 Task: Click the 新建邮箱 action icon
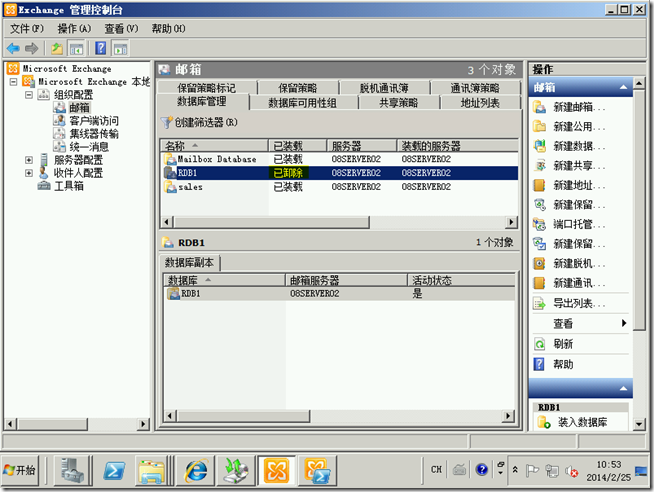(x=539, y=107)
